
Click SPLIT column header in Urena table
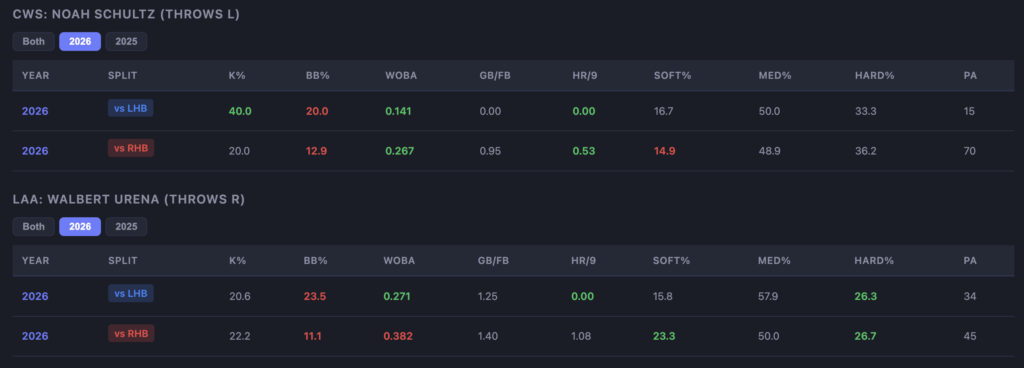click(123, 260)
